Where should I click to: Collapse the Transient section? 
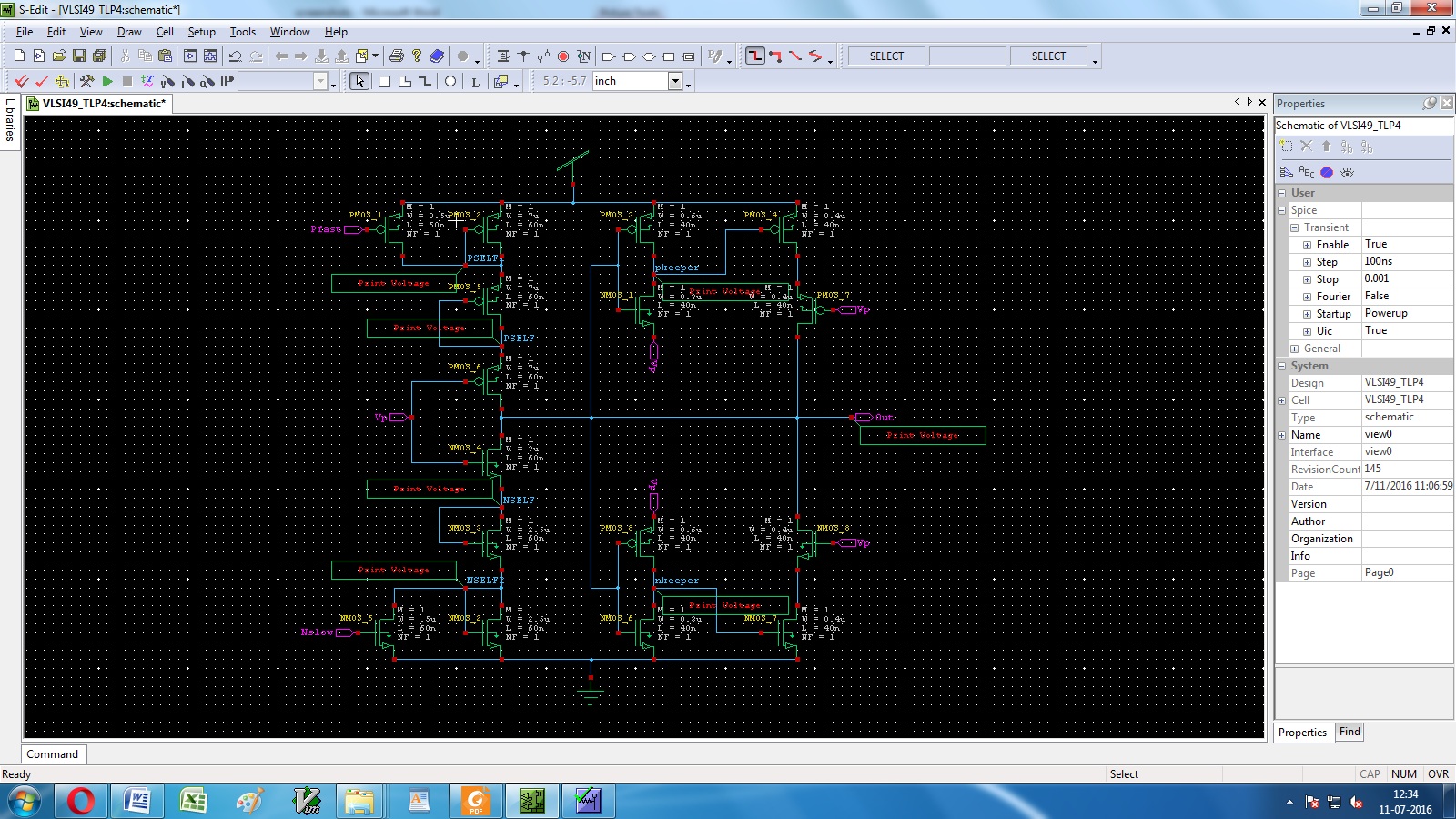[1294, 227]
